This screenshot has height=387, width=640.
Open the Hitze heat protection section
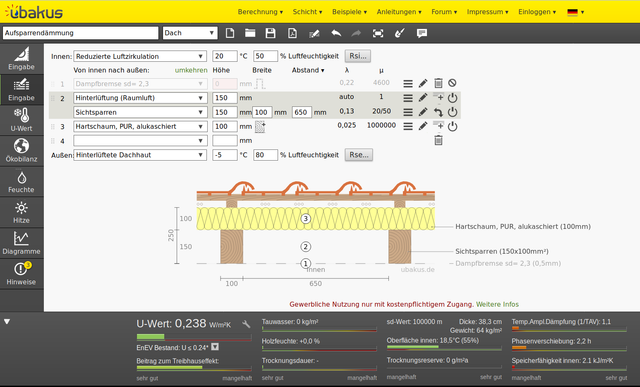(22, 212)
